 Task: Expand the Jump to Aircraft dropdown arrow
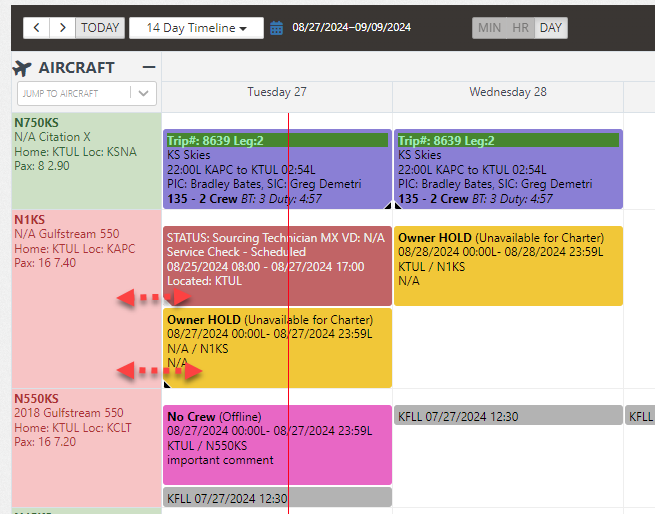(145, 93)
